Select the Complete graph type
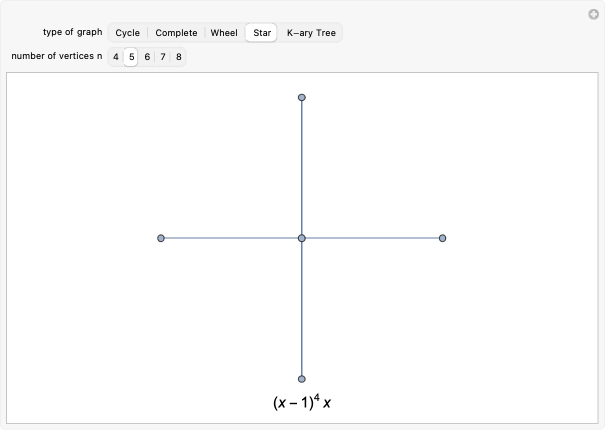 [x=176, y=33]
